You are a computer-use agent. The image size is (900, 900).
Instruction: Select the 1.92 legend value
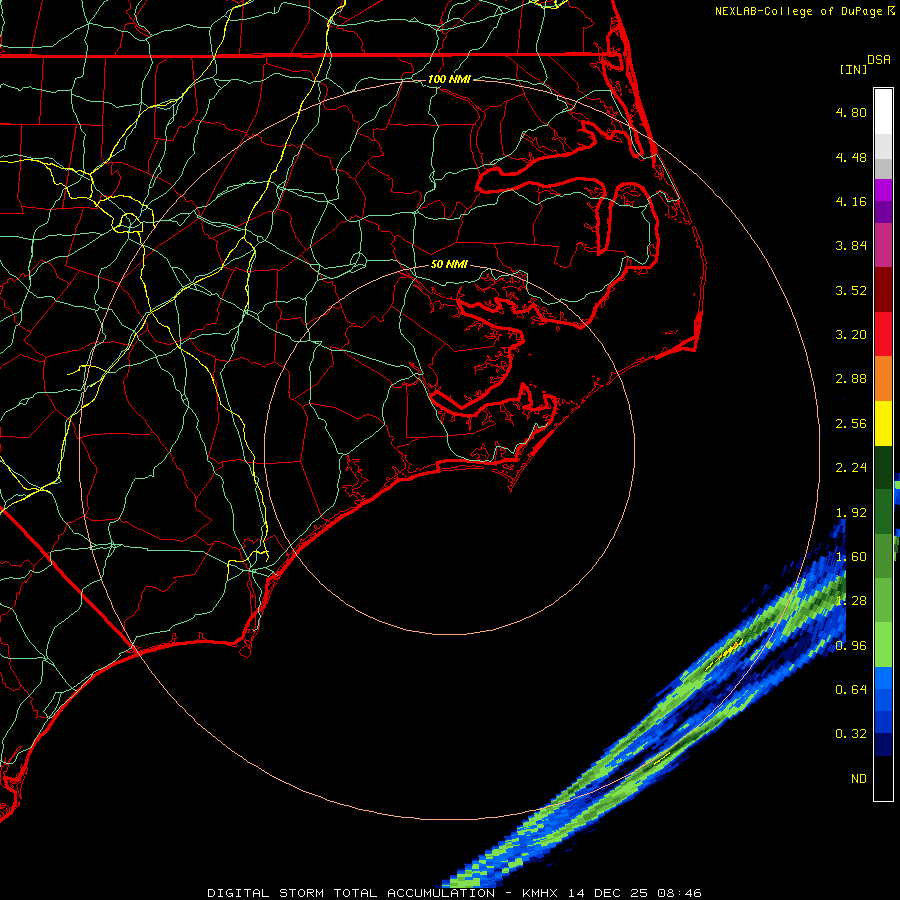click(851, 512)
